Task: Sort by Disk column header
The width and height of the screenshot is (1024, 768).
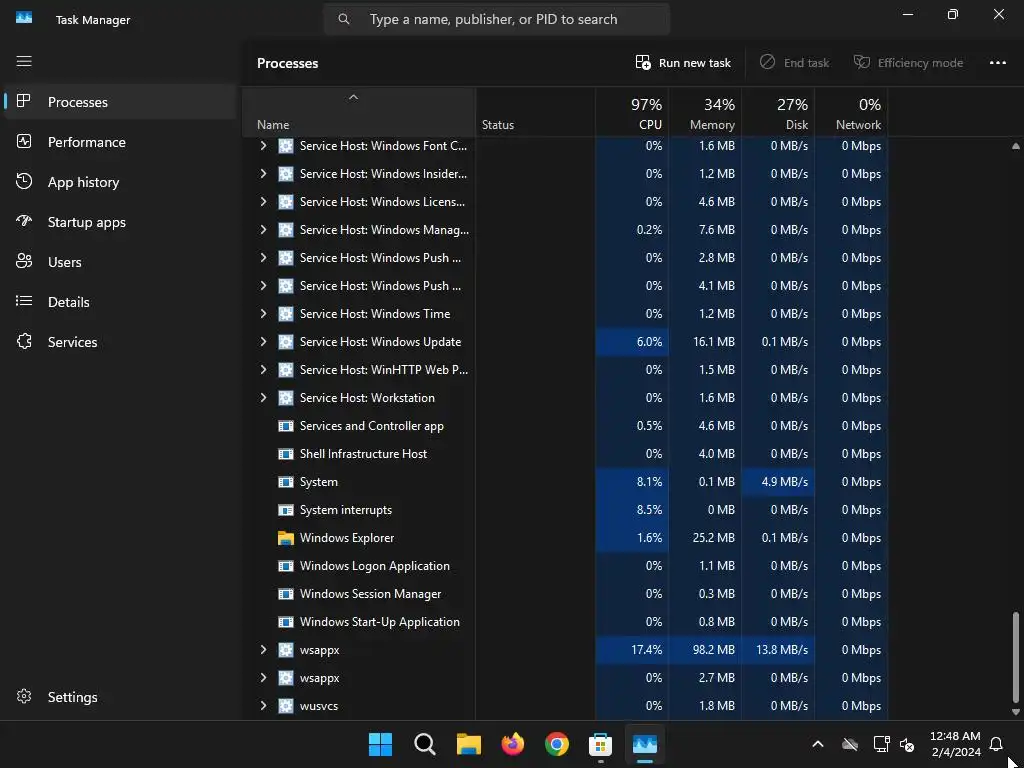Action: pos(778,112)
